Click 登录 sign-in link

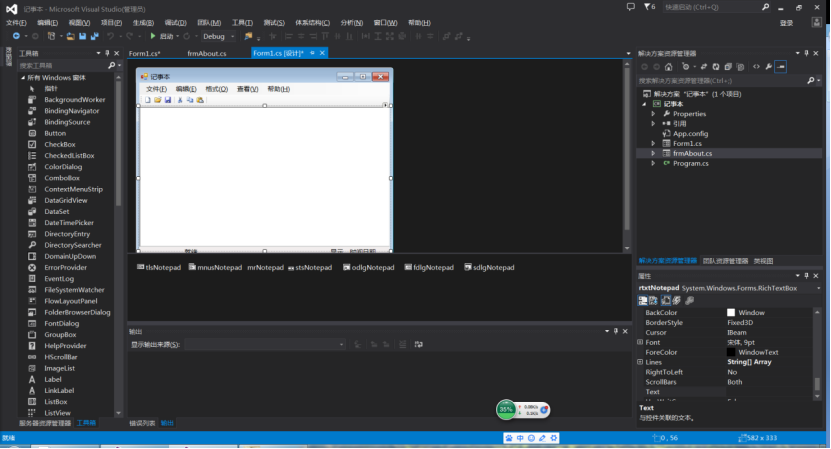click(786, 23)
